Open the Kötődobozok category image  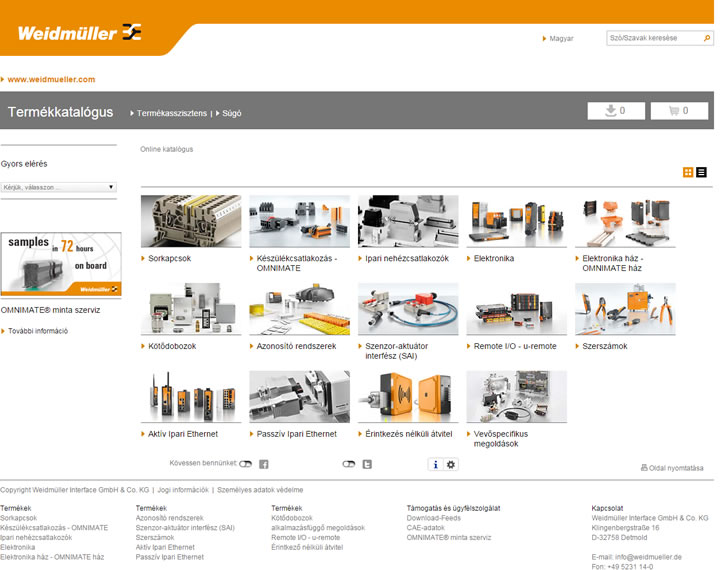(191, 309)
